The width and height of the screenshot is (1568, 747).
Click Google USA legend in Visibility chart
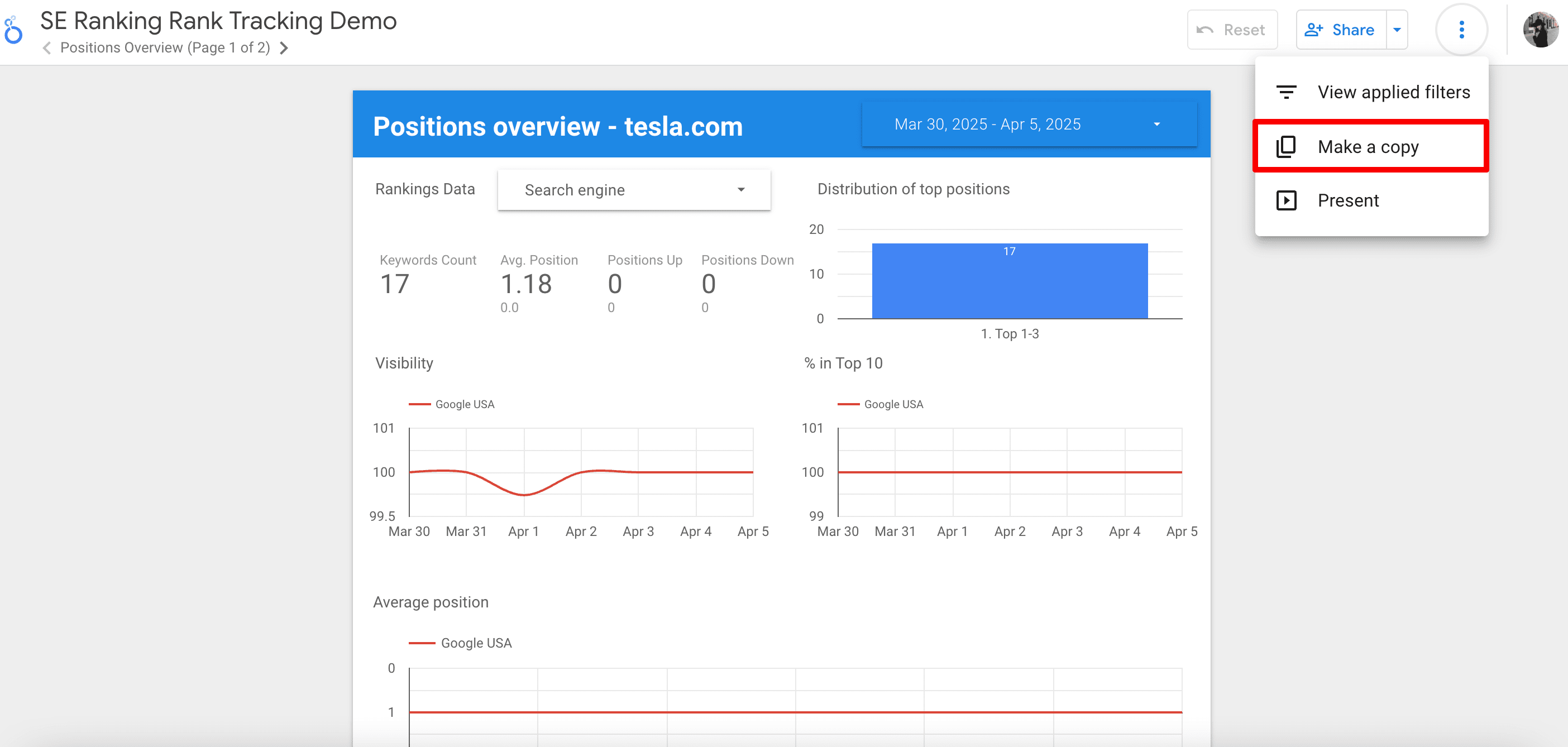click(451, 404)
